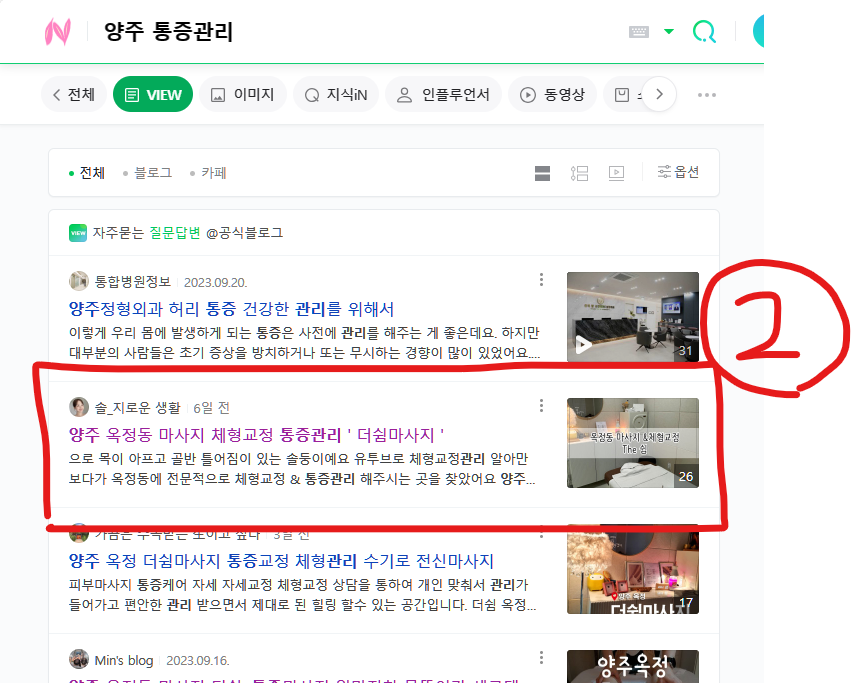Open the 동영상 tab
Screen dimensions: 852x683
click(552, 95)
